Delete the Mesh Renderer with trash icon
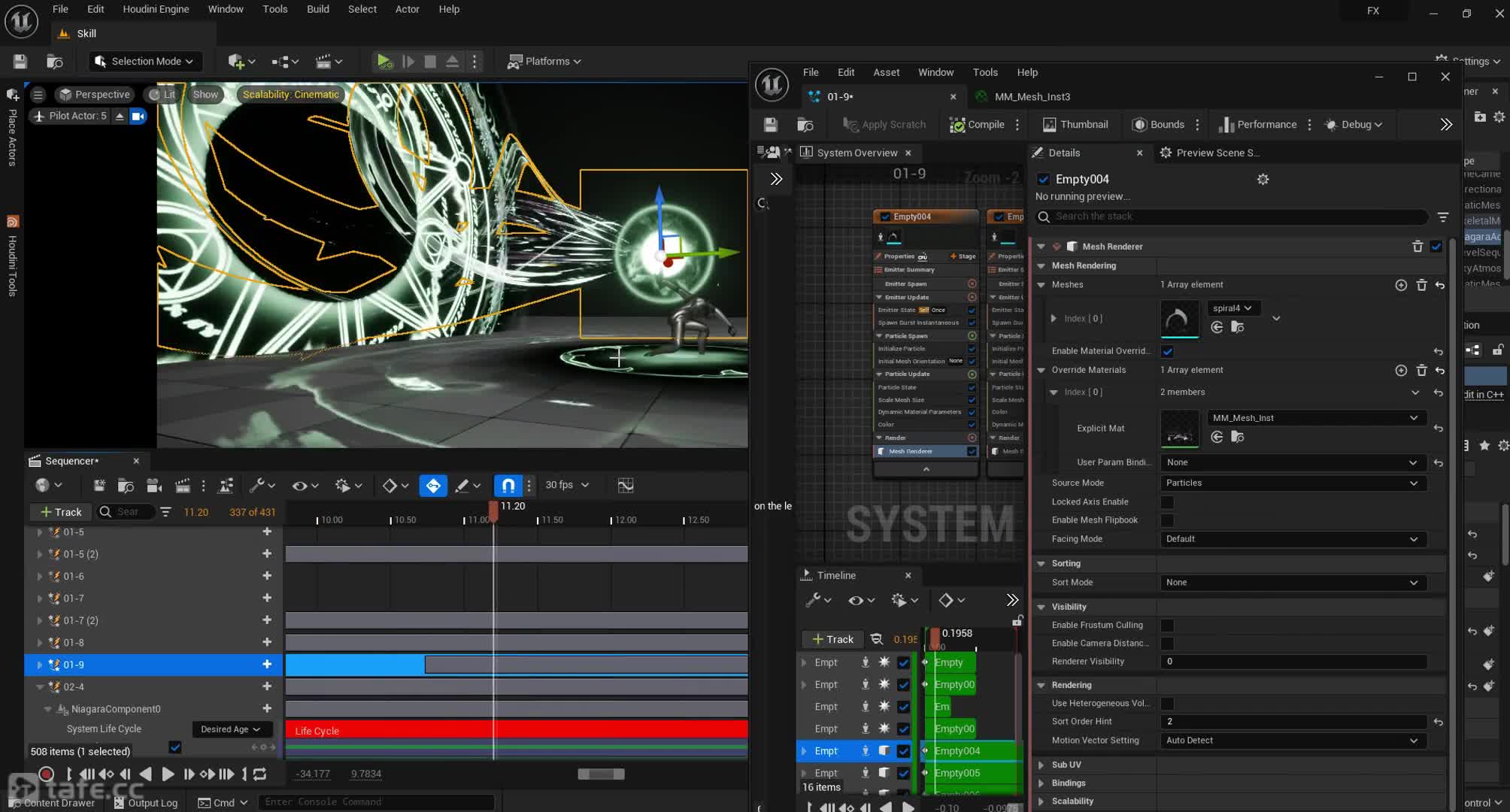 [1418, 246]
